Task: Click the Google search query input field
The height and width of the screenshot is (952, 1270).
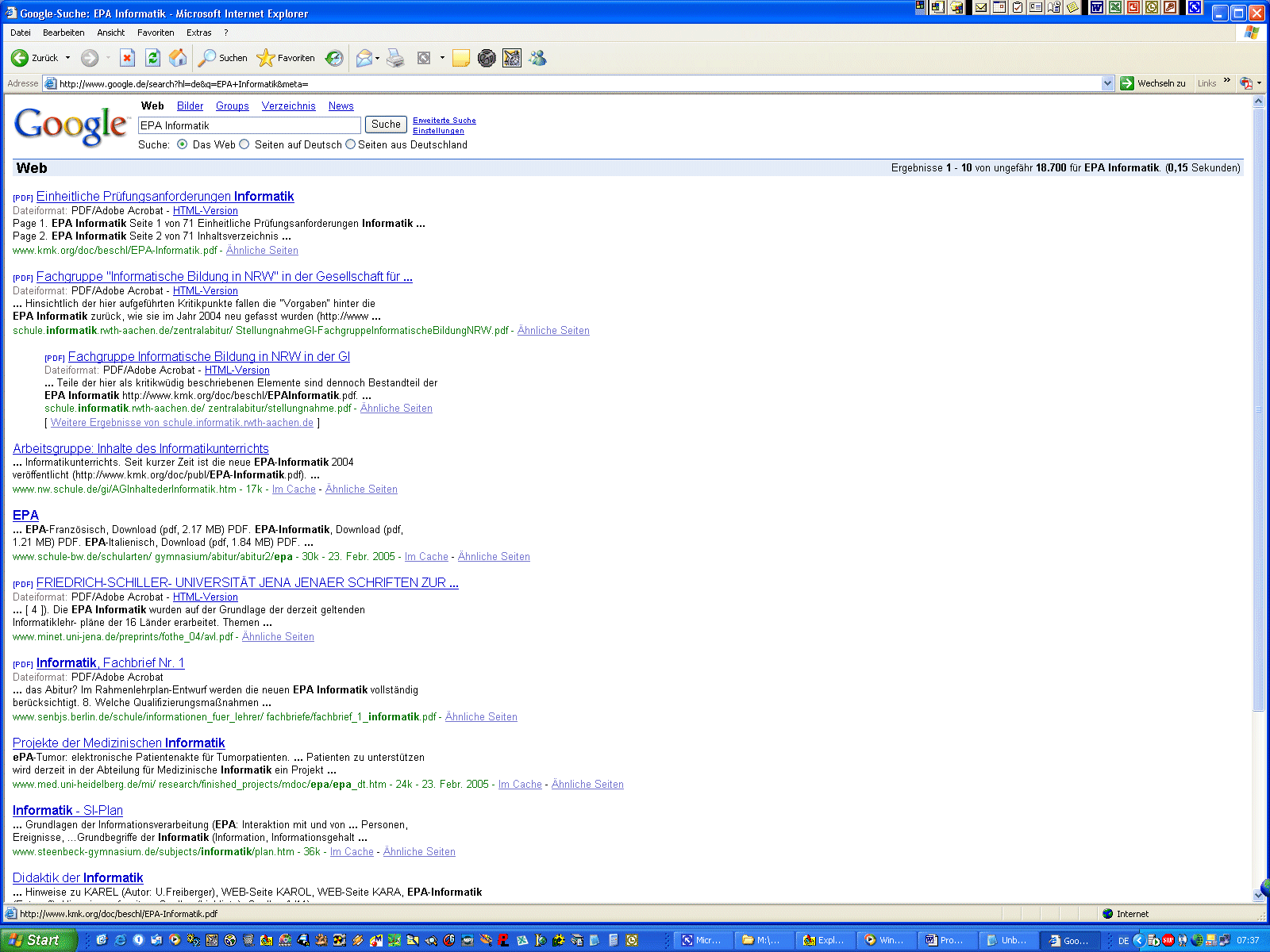Action: pyautogui.click(x=249, y=125)
